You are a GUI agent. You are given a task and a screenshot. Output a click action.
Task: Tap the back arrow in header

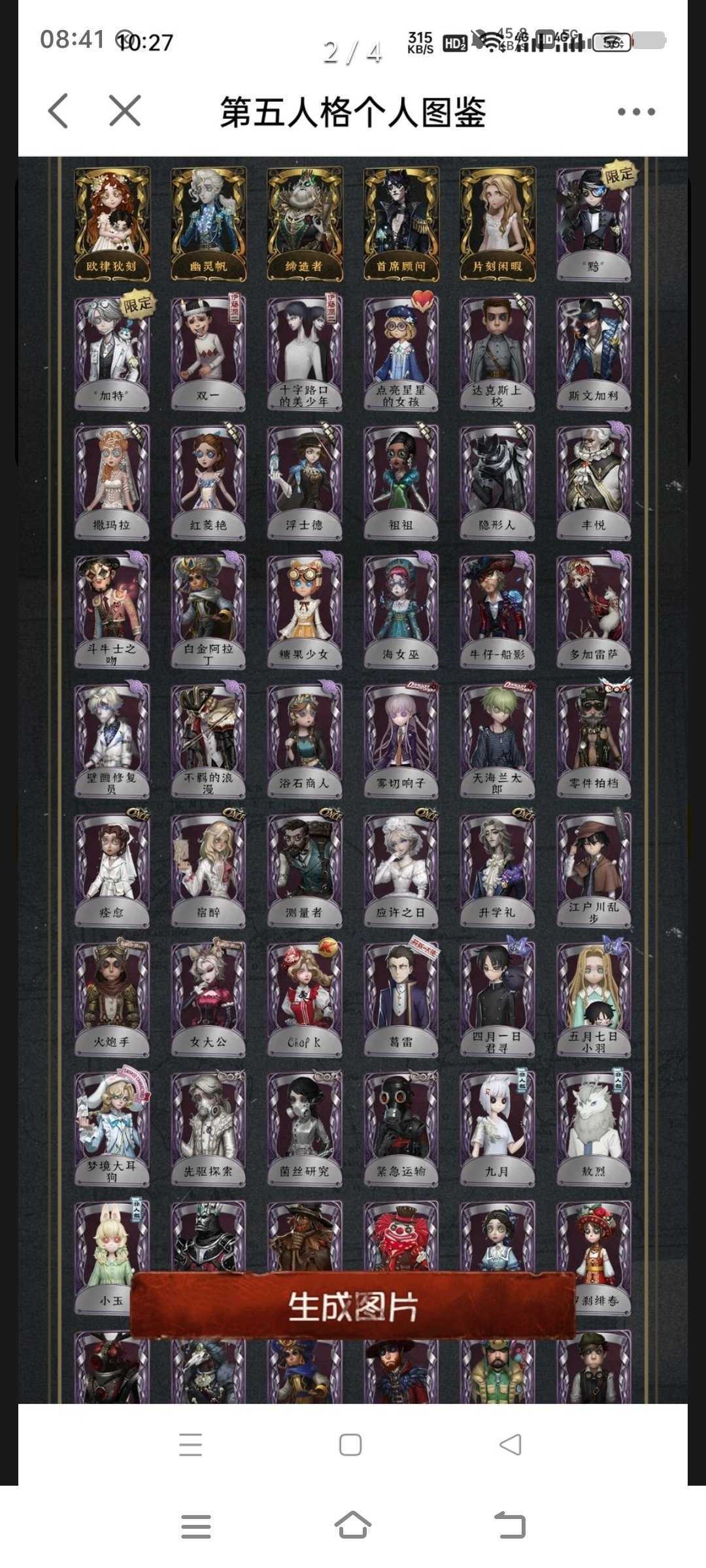point(58,110)
